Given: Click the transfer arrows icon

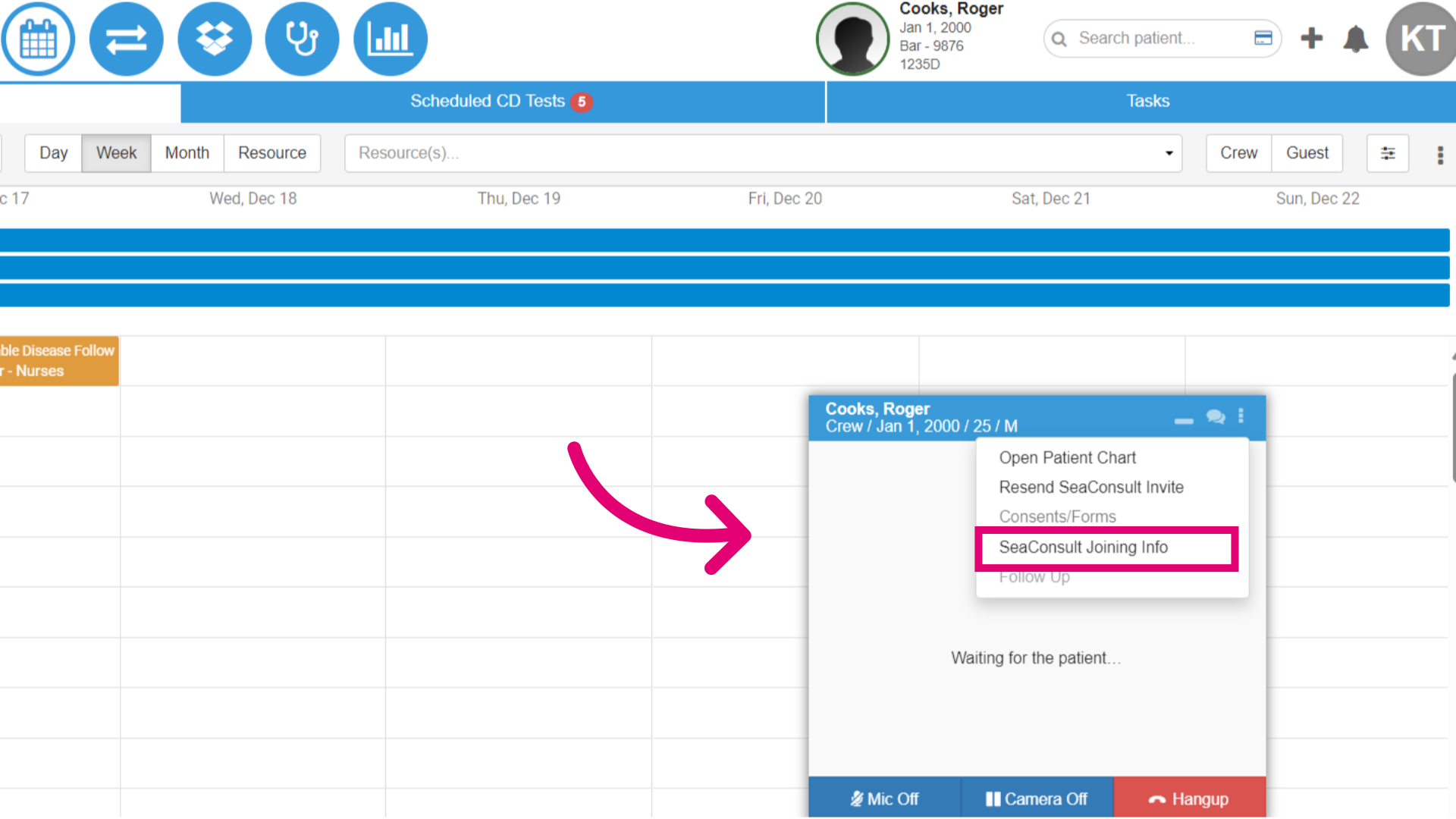Looking at the screenshot, I should (126, 39).
